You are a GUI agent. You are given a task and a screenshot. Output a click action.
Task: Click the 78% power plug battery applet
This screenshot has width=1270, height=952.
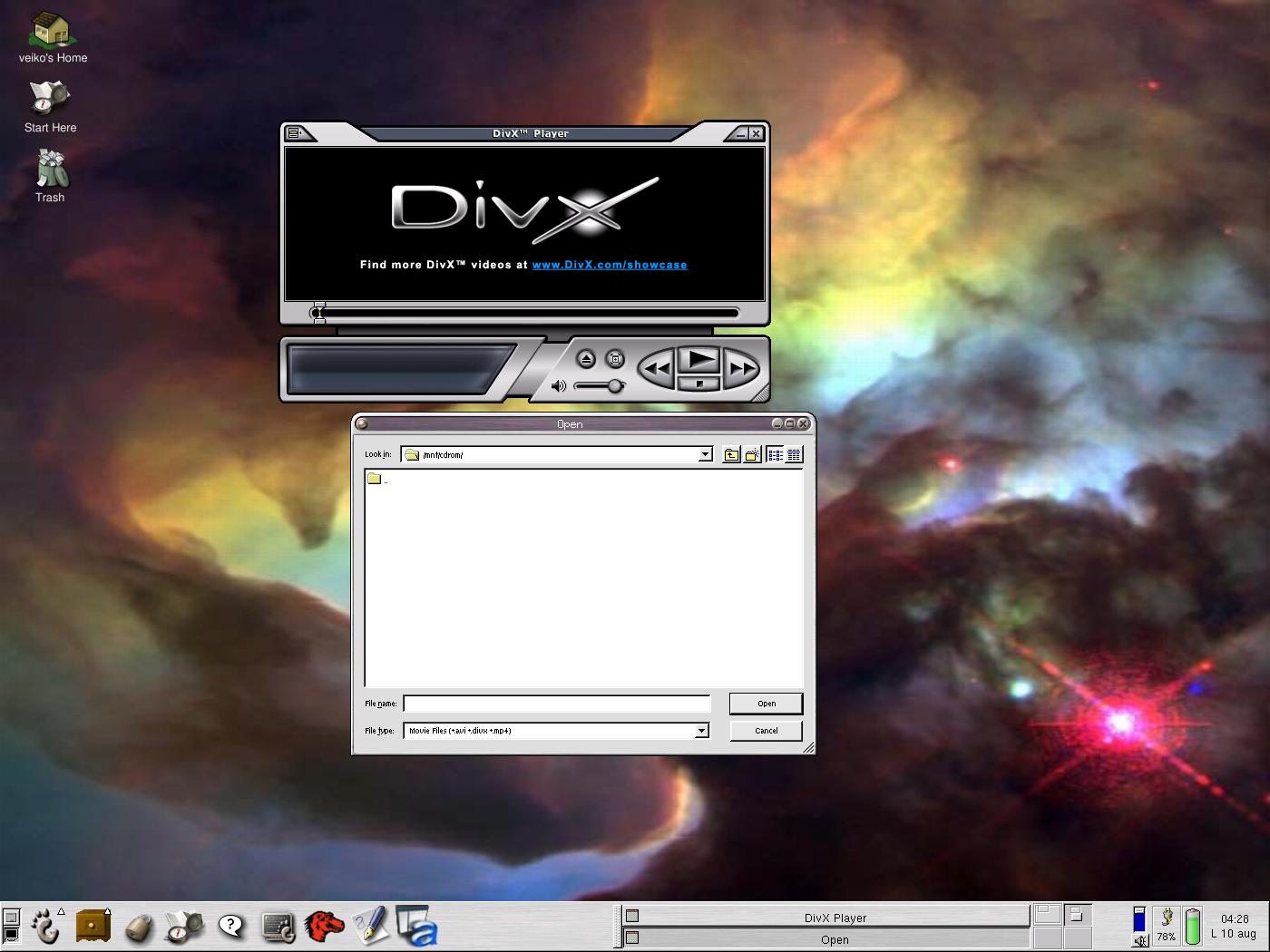pos(1167,926)
